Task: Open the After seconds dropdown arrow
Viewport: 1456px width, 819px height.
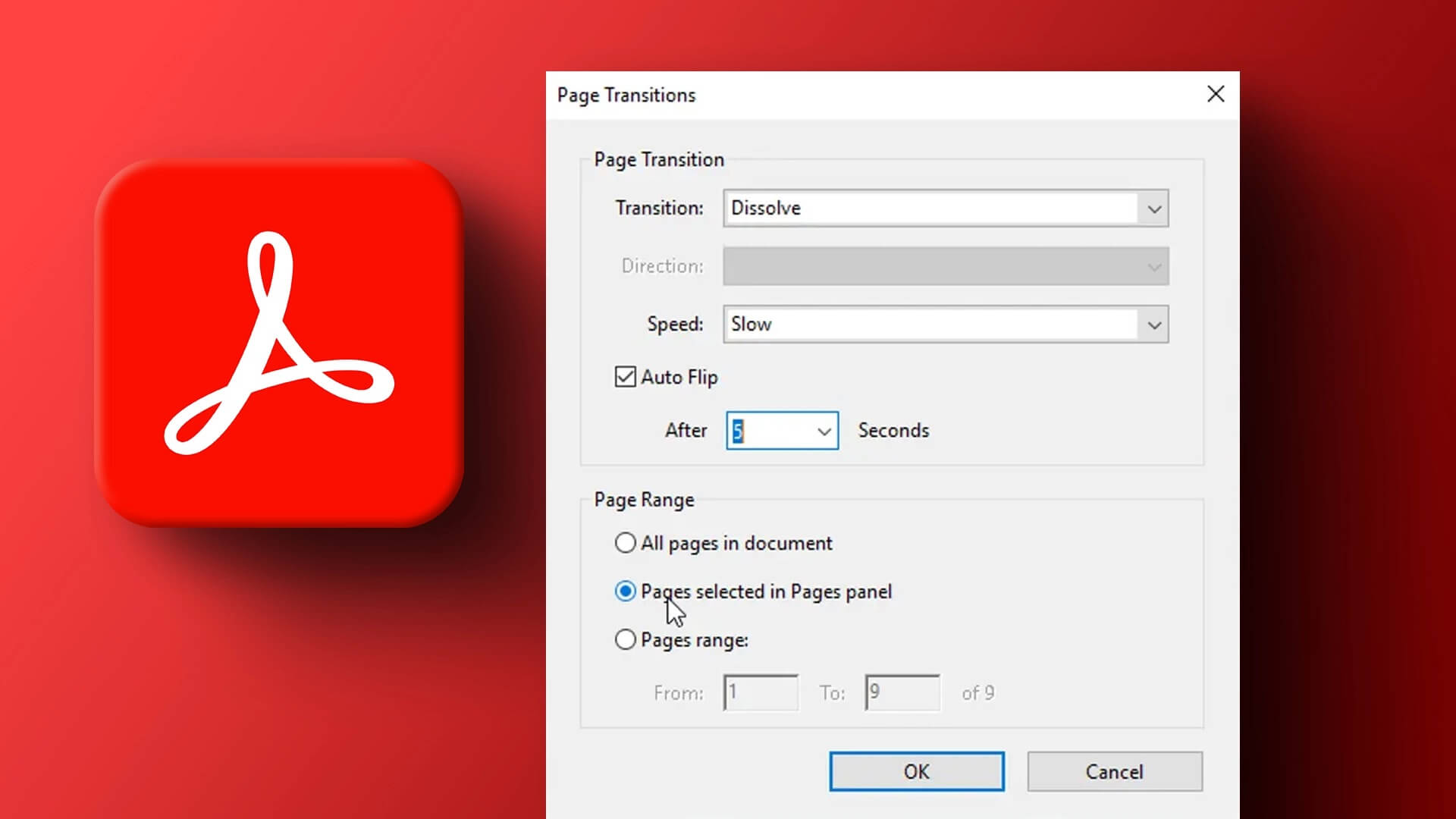Action: pyautogui.click(x=824, y=431)
